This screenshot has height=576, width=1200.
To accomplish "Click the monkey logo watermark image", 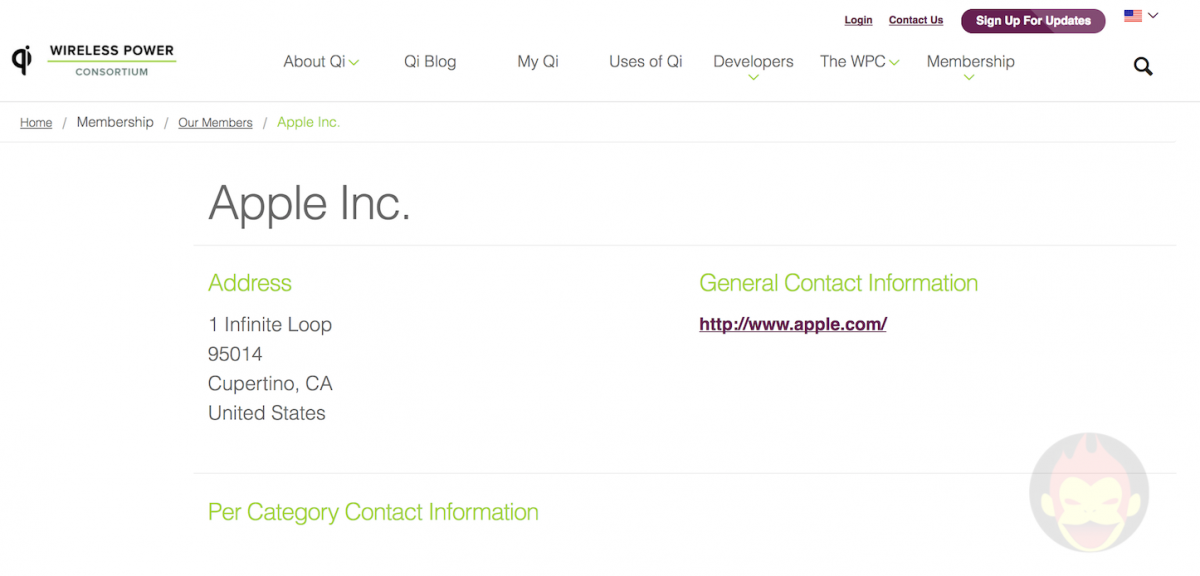I will click(1089, 492).
